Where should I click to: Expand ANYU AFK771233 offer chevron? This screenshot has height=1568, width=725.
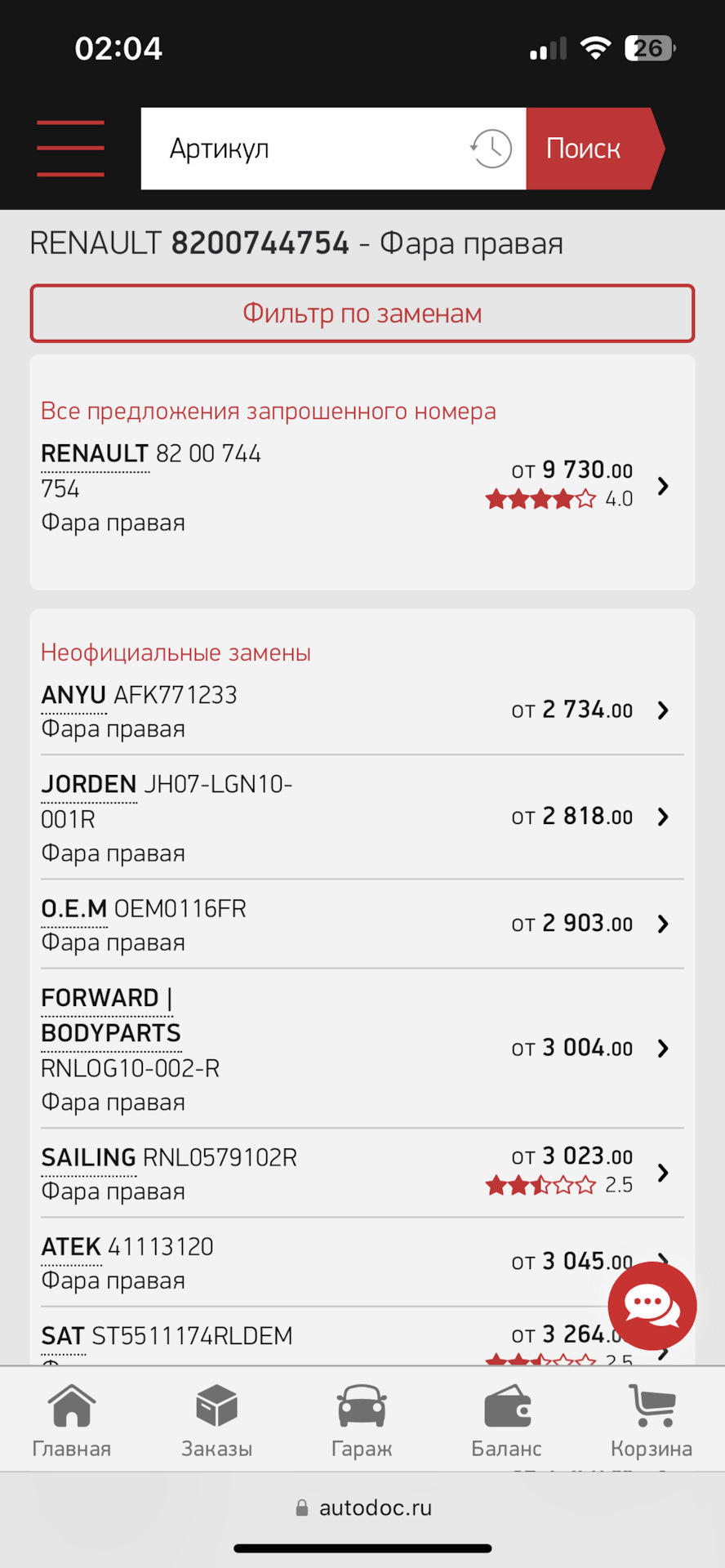663,710
